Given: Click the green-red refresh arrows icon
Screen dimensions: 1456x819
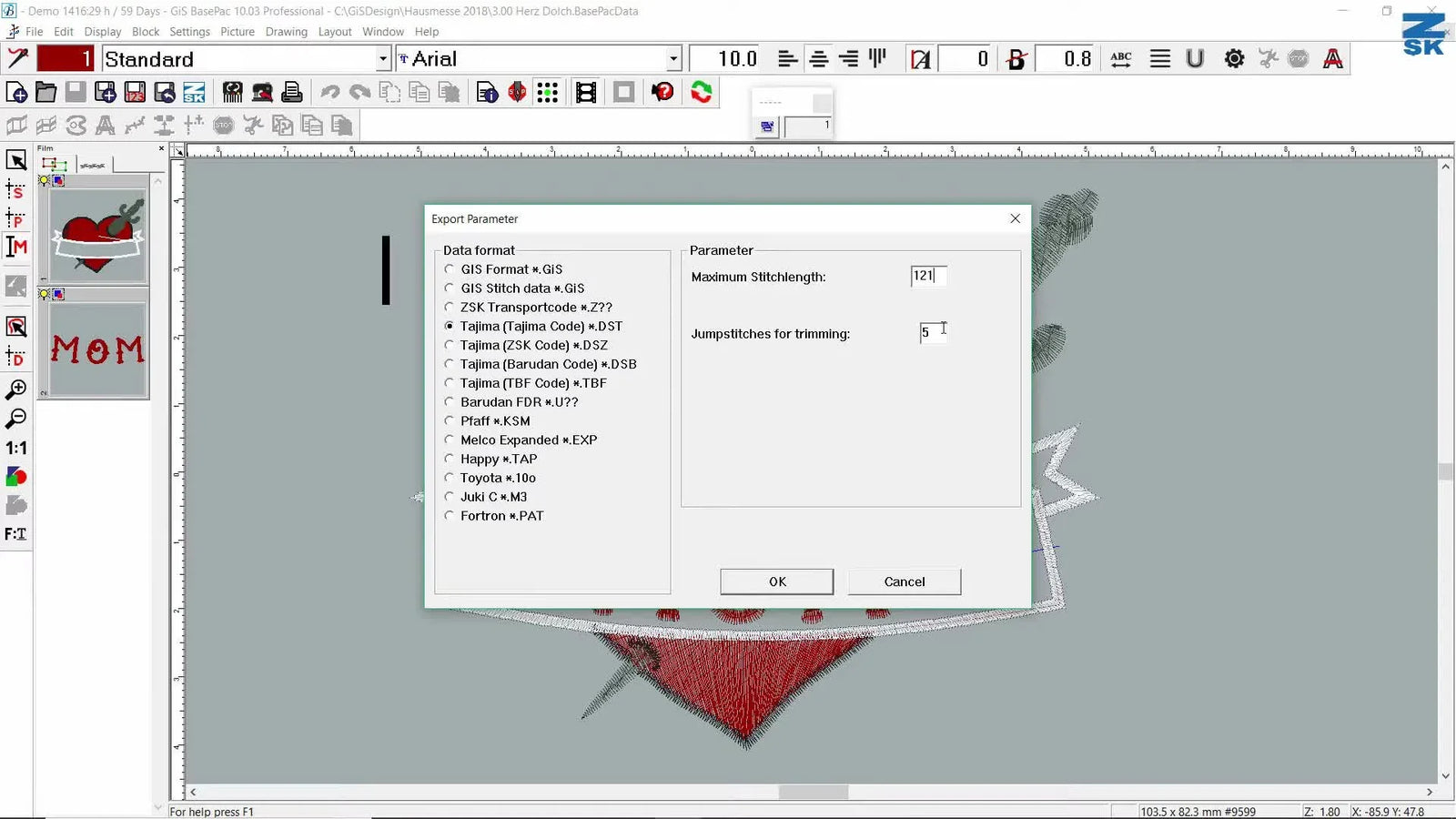Looking at the screenshot, I should [x=701, y=92].
